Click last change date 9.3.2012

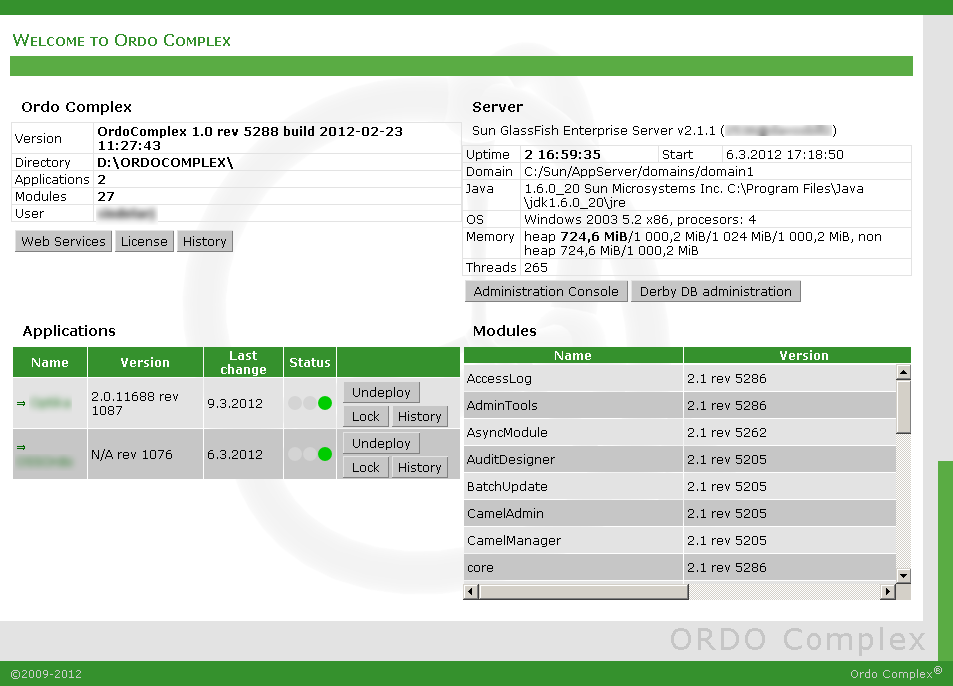235,403
